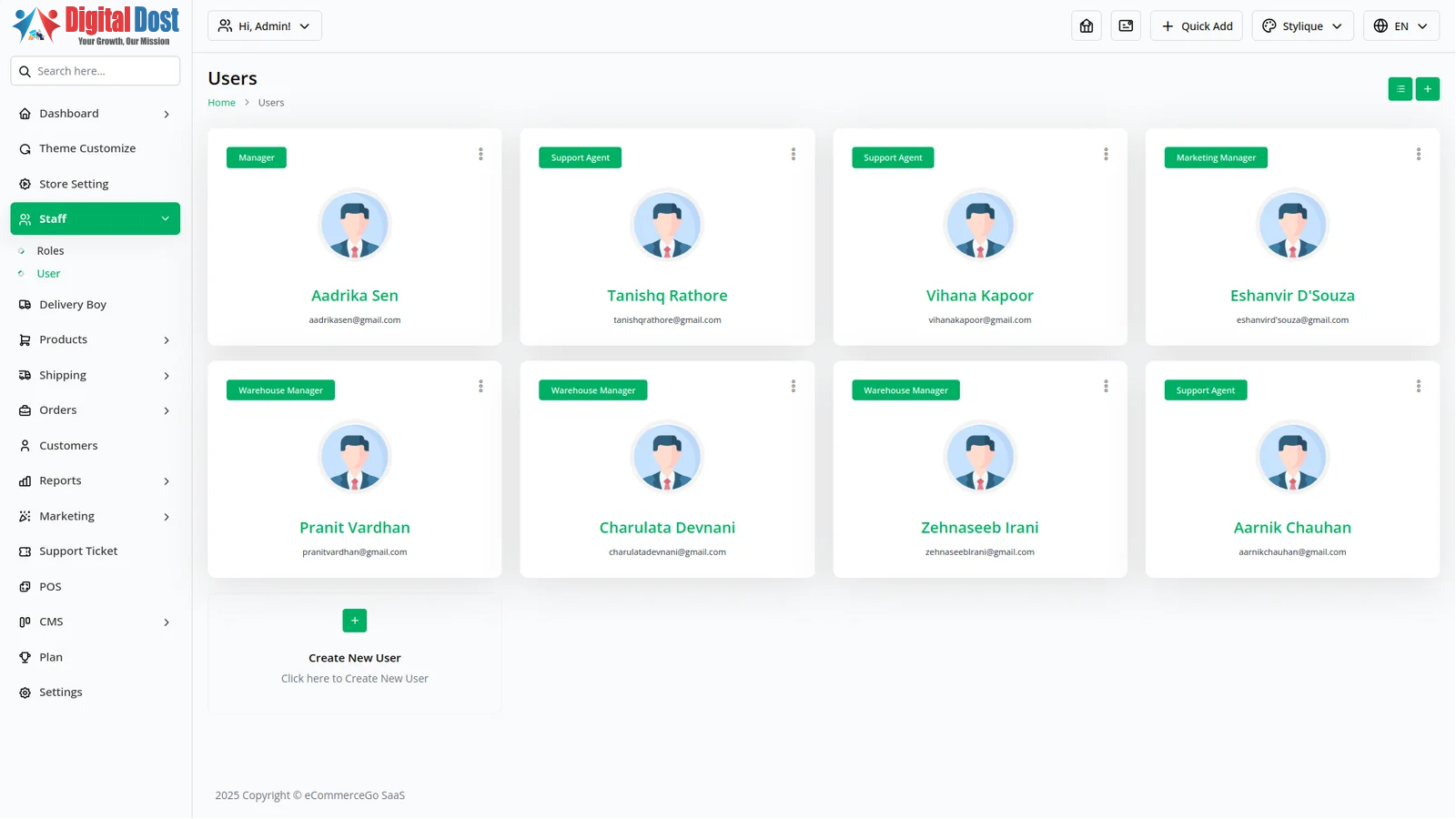Open the EN language dropdown
The height and width of the screenshot is (819, 1456).
[1400, 26]
